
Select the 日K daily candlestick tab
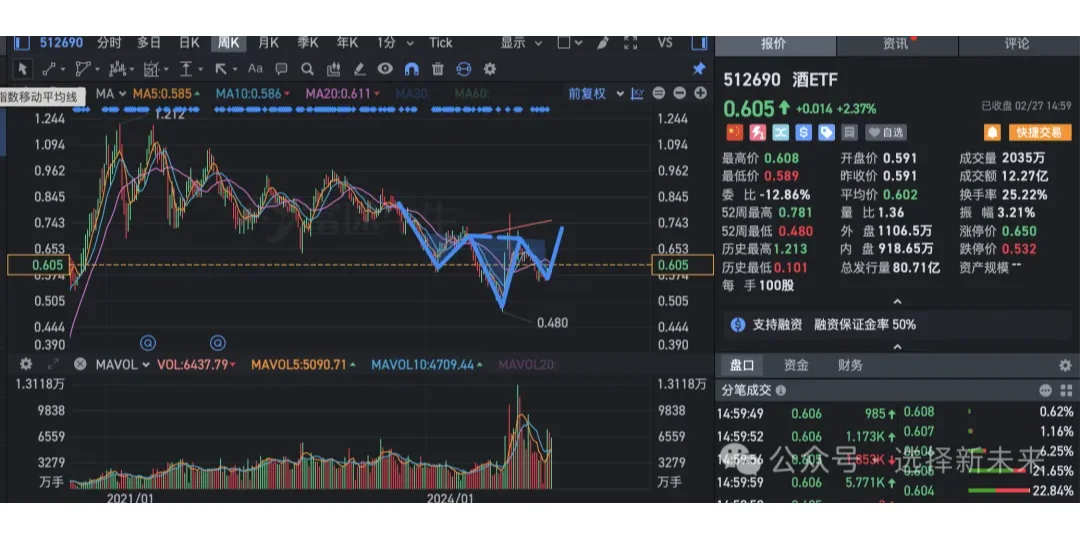pyautogui.click(x=189, y=43)
